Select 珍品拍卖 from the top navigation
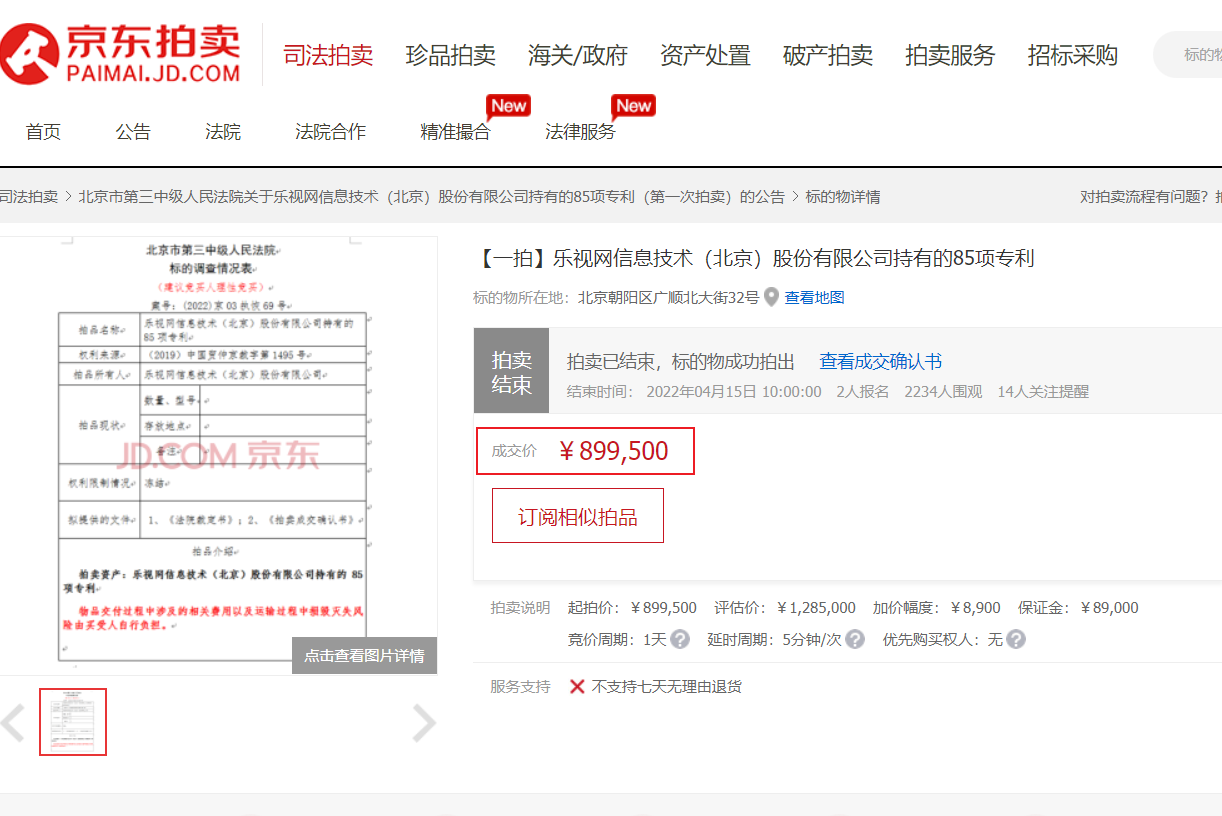Viewport: 1222px width, 816px height. click(x=451, y=55)
